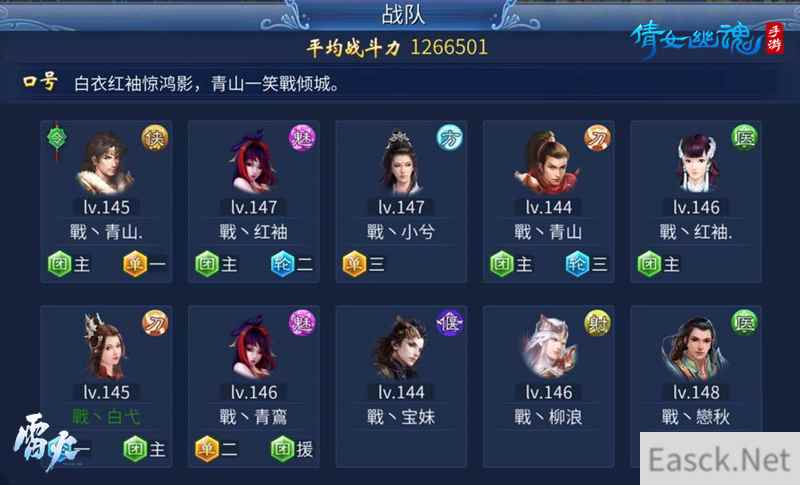Click the green 医 icon on 戰丶戀秋
Screen dimensions: 800x485
(744, 322)
